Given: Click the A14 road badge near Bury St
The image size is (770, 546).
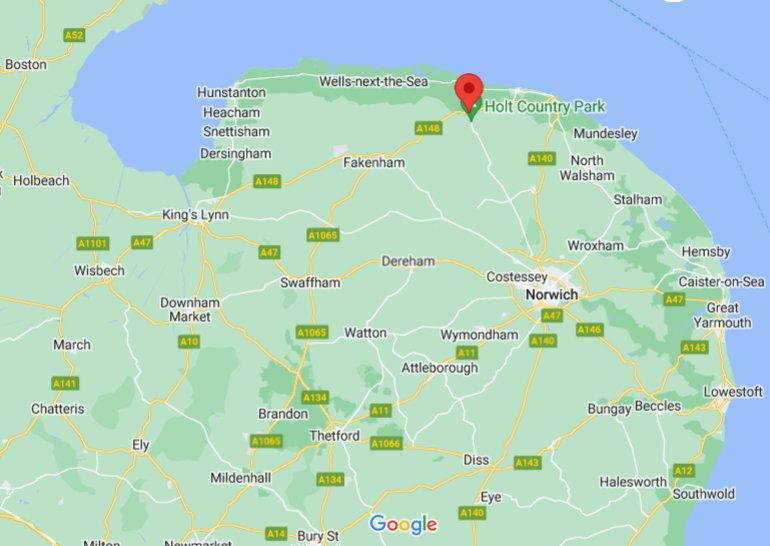Looking at the screenshot, I should [x=275, y=534].
